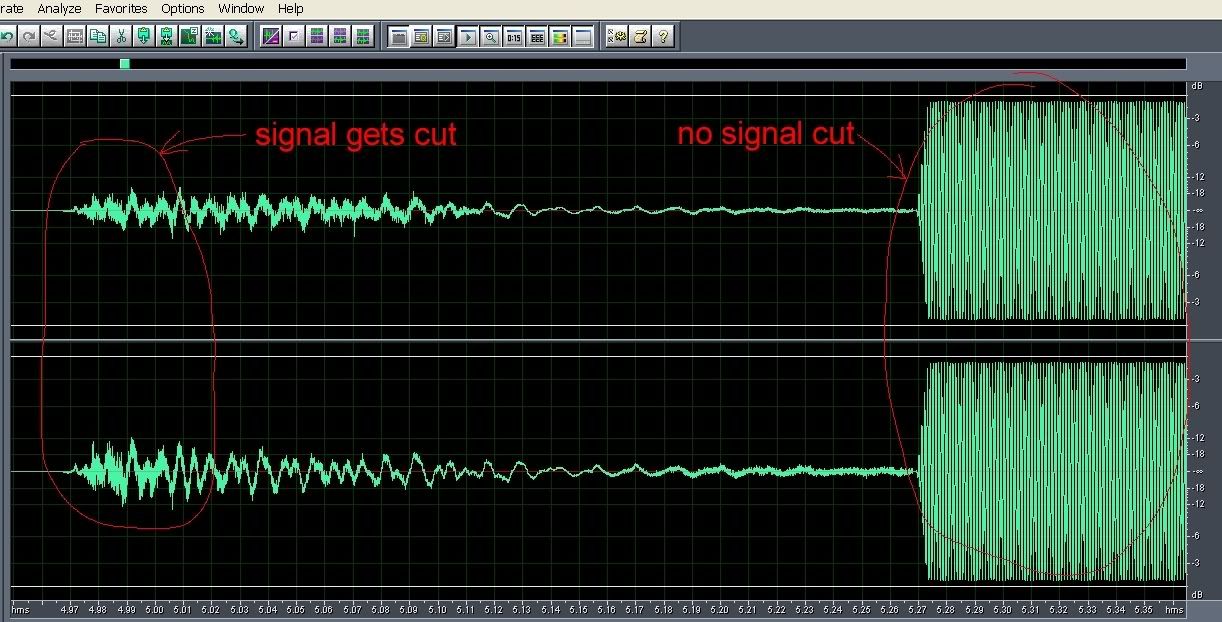The height and width of the screenshot is (622, 1222).
Task: Toggle the panel button with right arrow
Action: coord(444,37)
